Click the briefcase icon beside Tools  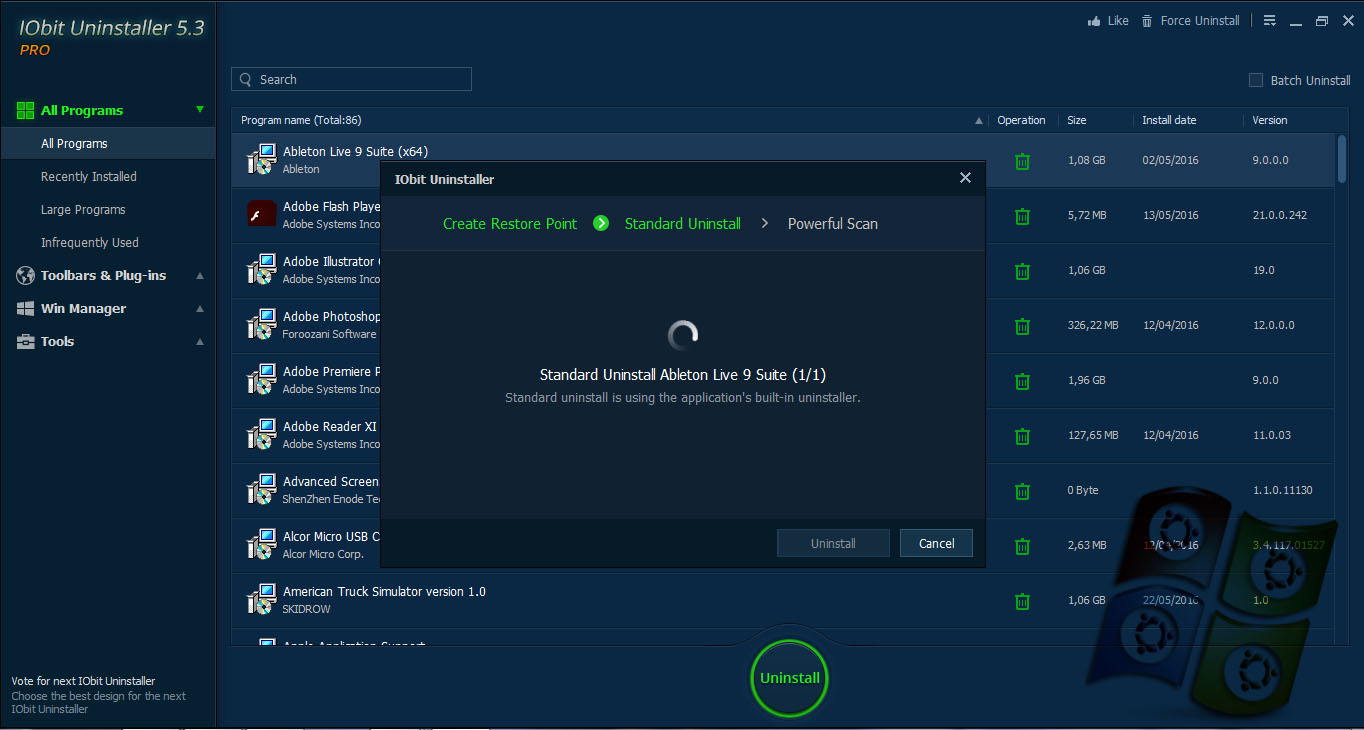pos(25,342)
